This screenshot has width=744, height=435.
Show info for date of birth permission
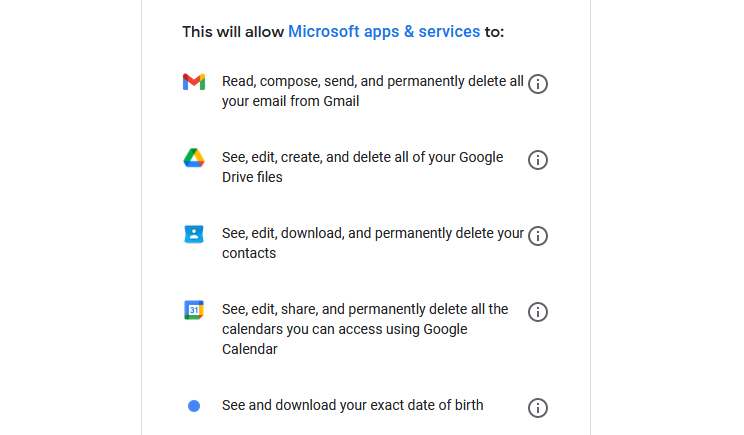pyautogui.click(x=538, y=407)
